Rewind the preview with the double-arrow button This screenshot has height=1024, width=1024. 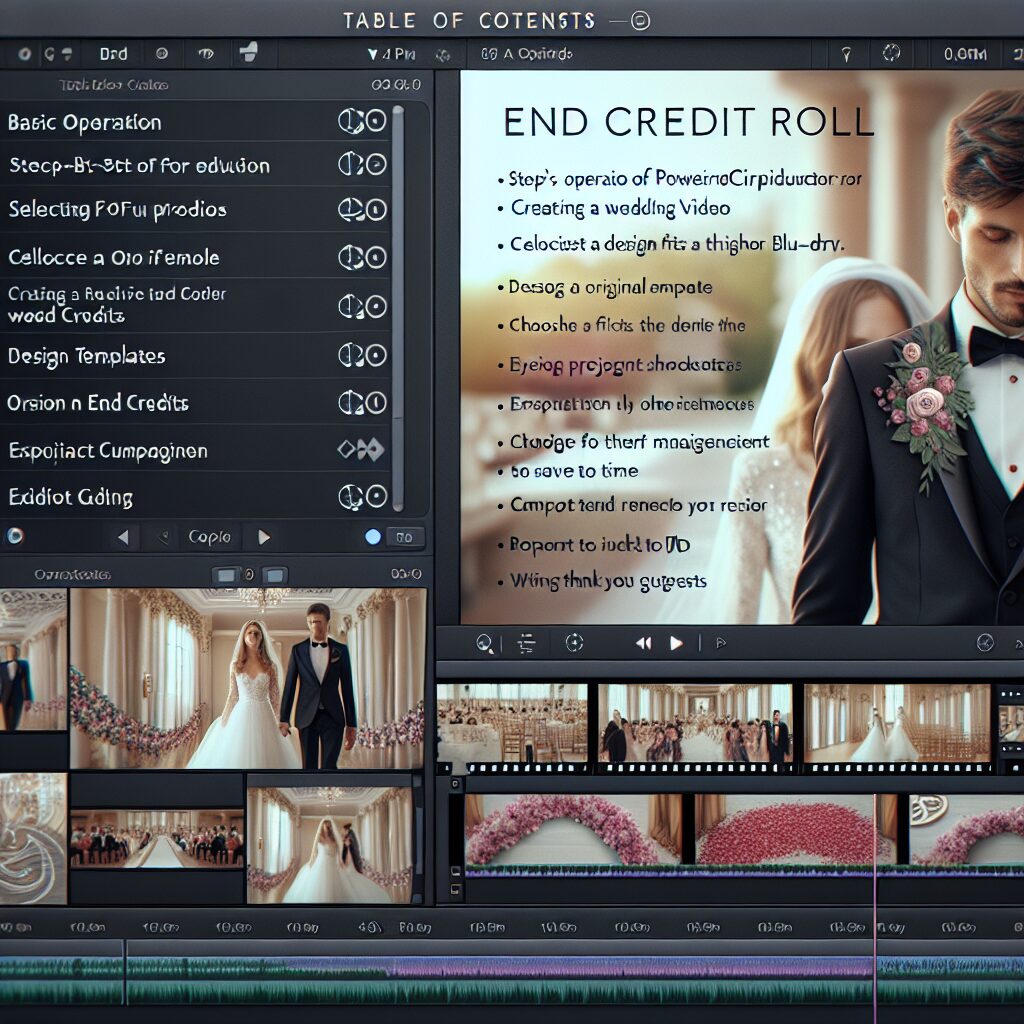(x=643, y=644)
